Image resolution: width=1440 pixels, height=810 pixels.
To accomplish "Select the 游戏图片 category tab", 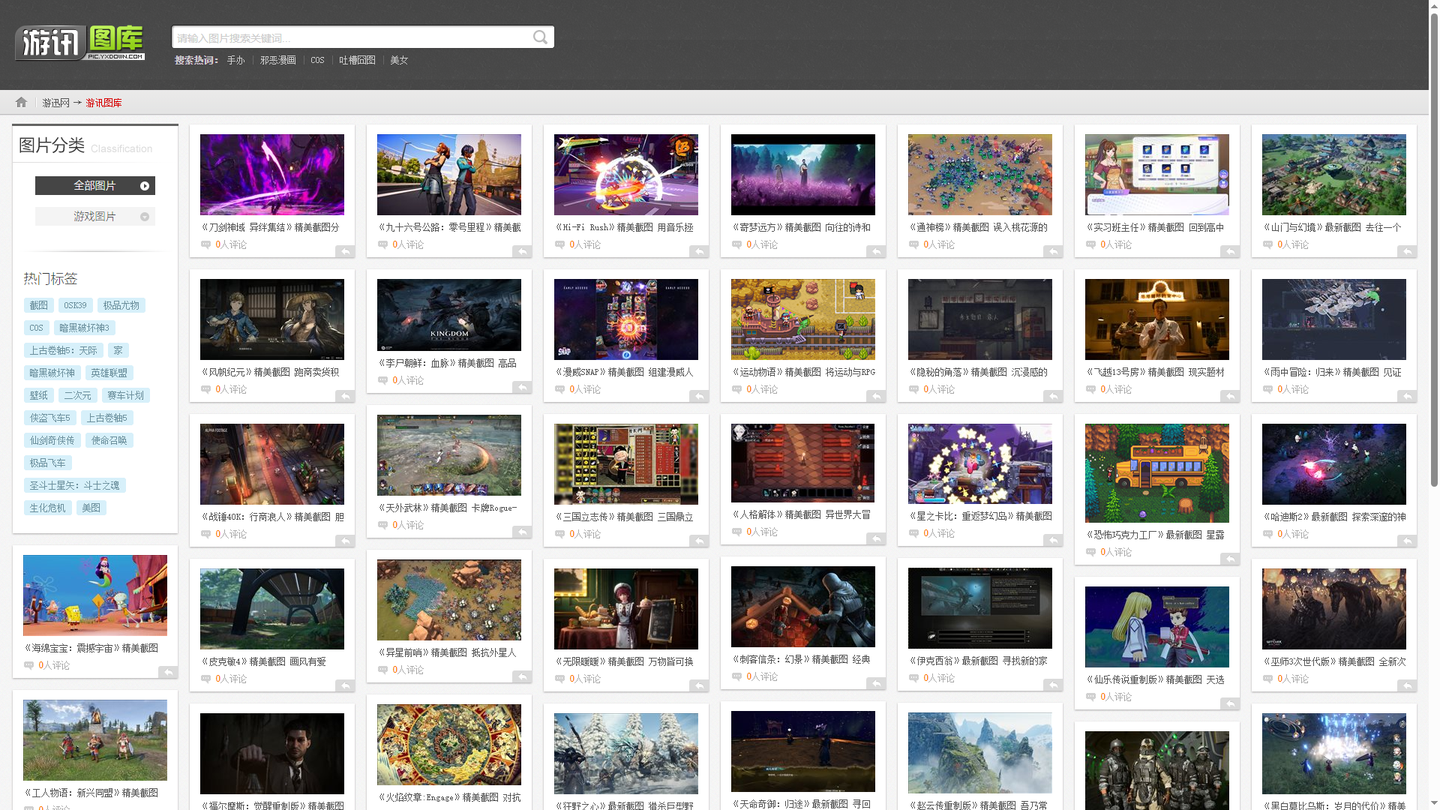I will 95,217.
